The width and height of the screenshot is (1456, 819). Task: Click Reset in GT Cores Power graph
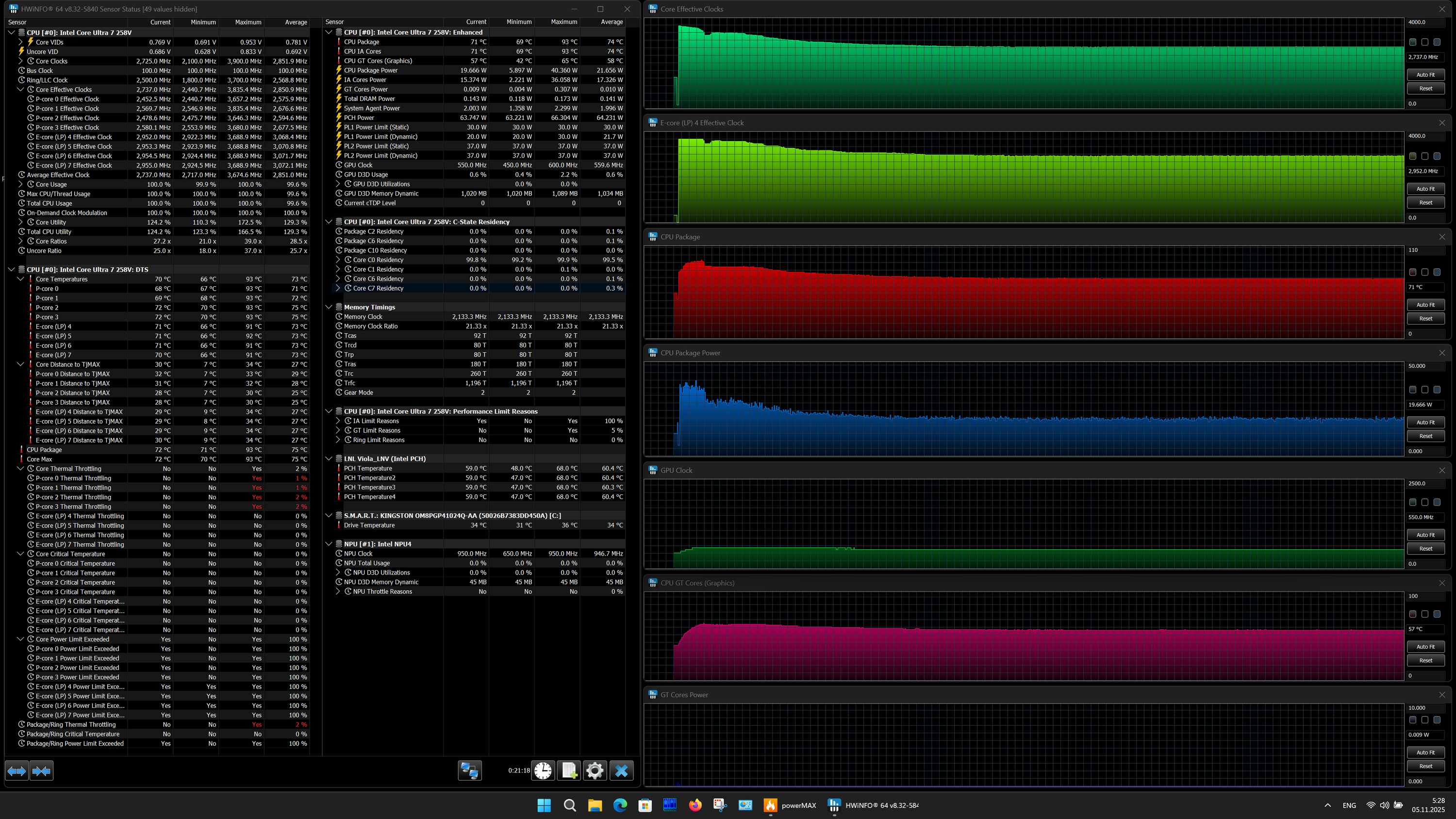click(1425, 767)
